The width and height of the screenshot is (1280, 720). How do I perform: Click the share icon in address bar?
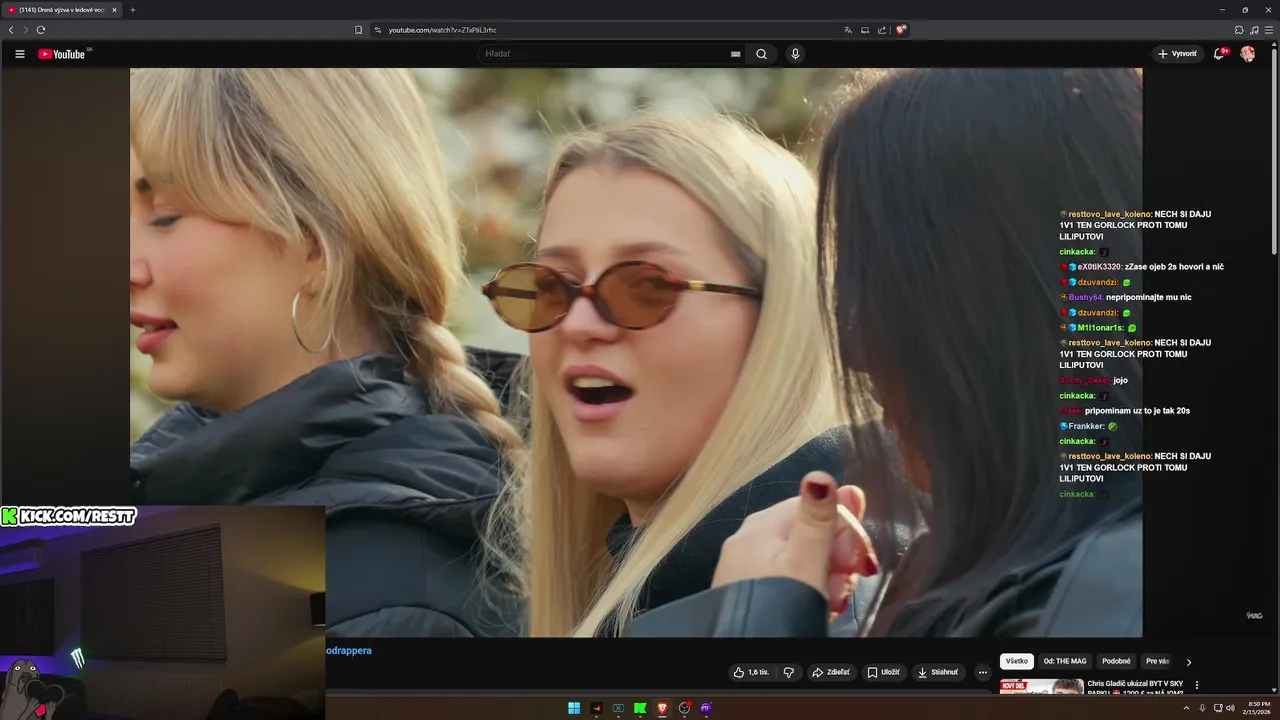(x=882, y=30)
